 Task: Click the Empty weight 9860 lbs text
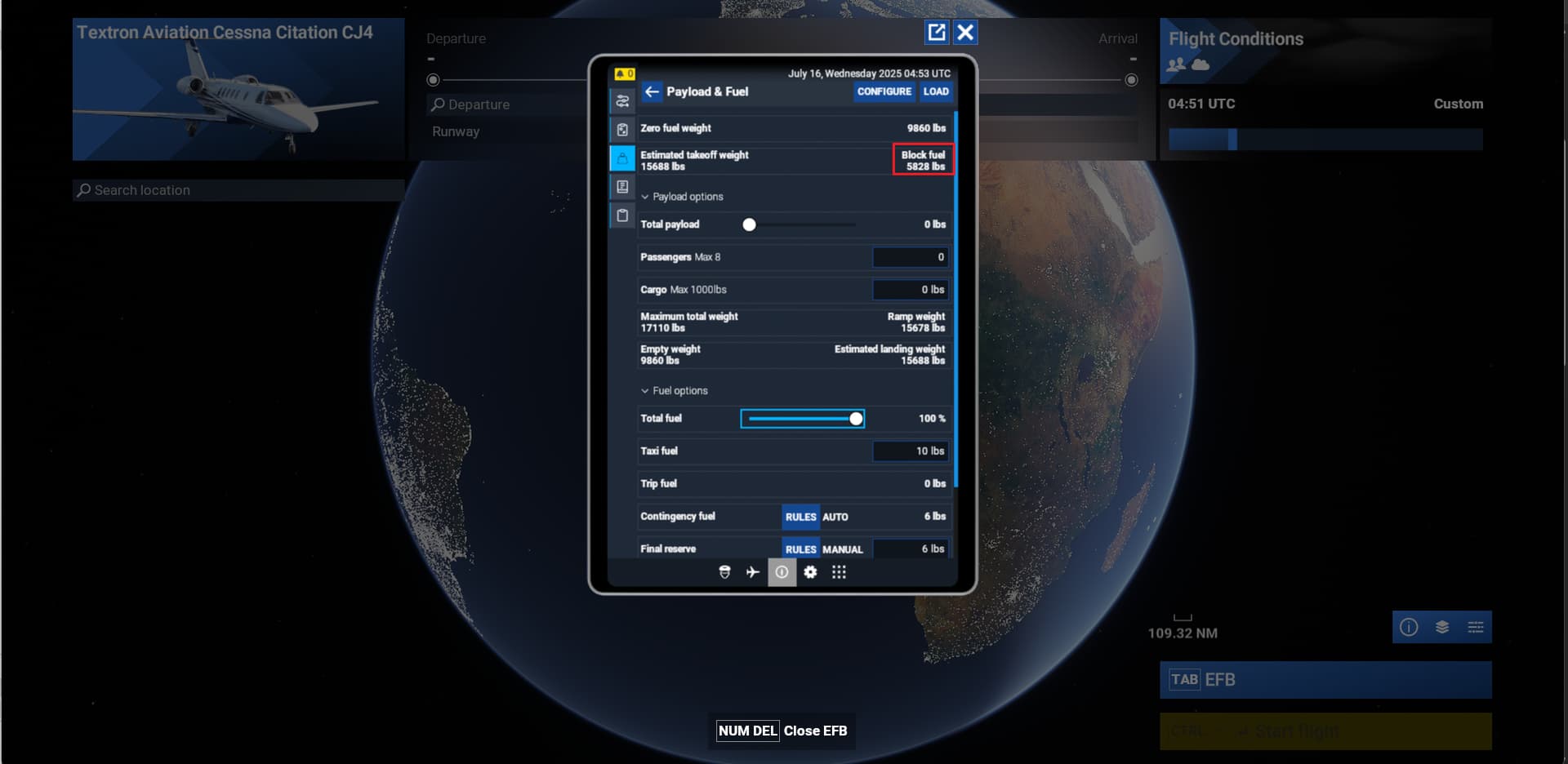tap(670, 354)
